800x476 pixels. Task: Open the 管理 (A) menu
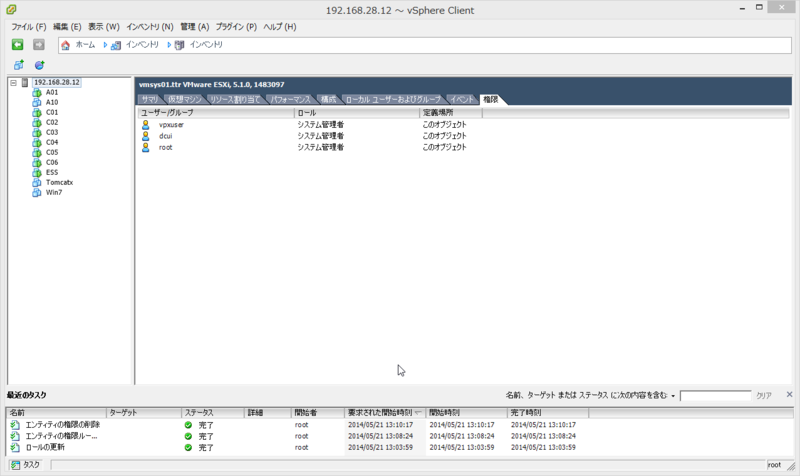tap(194, 27)
